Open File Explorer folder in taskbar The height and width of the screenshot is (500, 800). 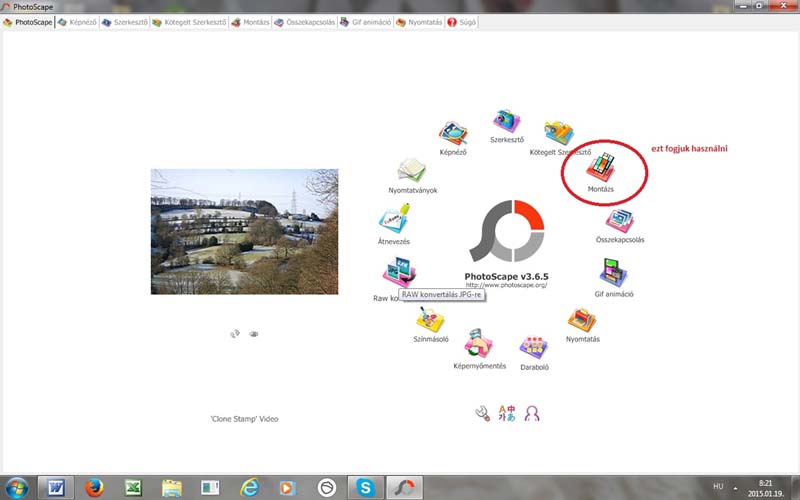click(x=172, y=488)
